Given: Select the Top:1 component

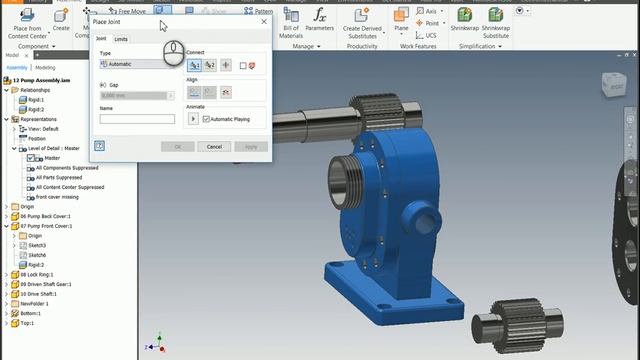Looking at the screenshot, I should (27, 323).
